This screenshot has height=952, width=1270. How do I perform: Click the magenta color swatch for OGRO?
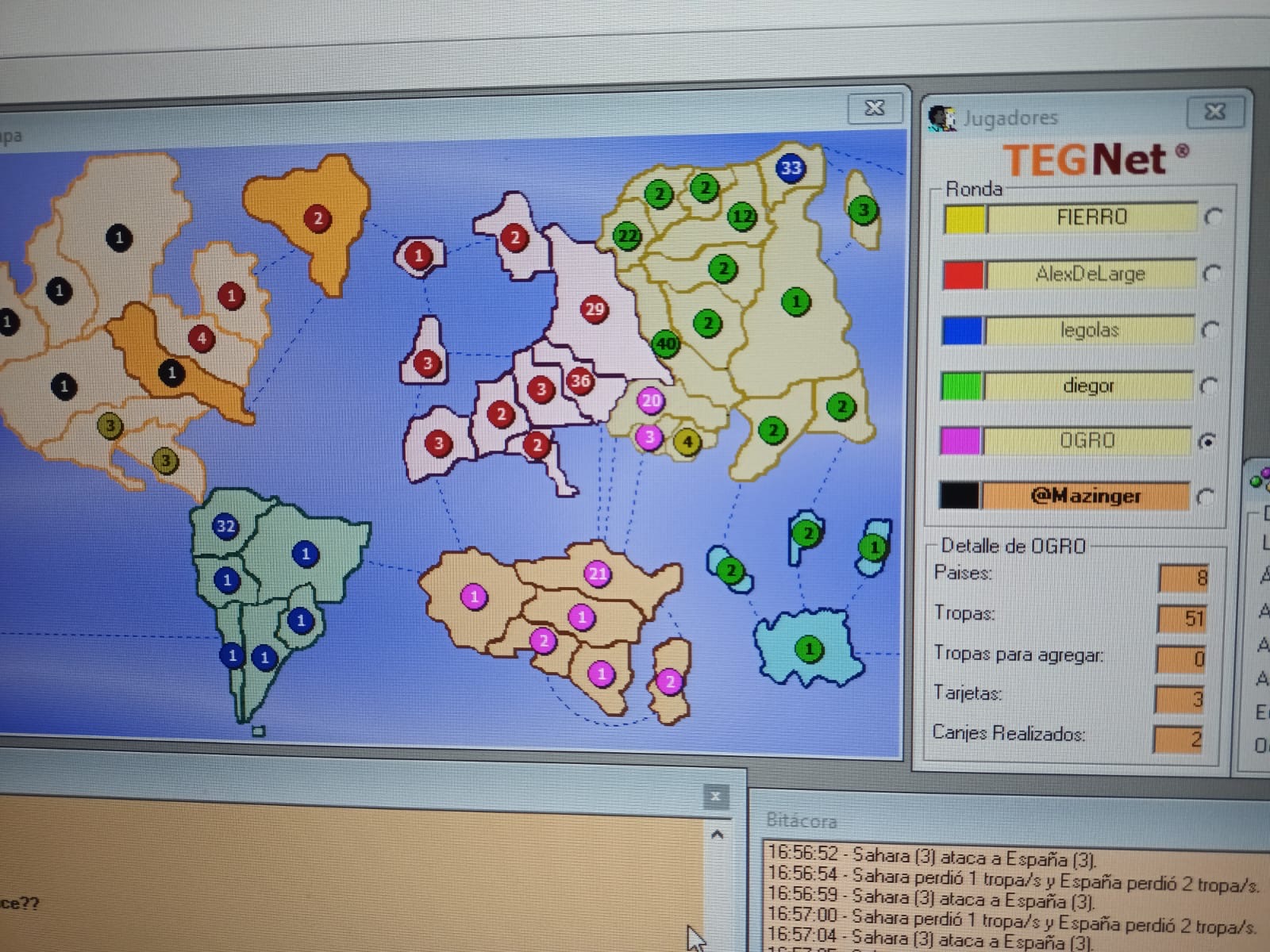tap(960, 441)
